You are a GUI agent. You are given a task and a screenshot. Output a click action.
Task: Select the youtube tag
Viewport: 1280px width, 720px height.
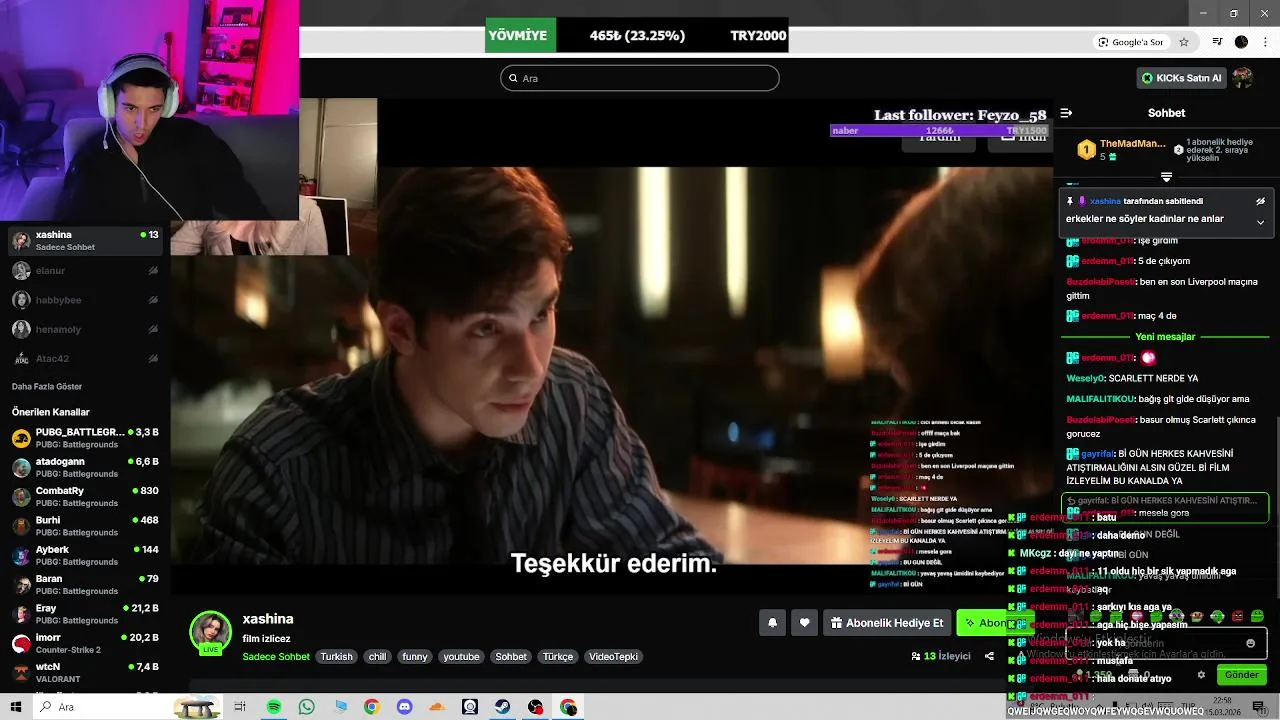tap(462, 657)
